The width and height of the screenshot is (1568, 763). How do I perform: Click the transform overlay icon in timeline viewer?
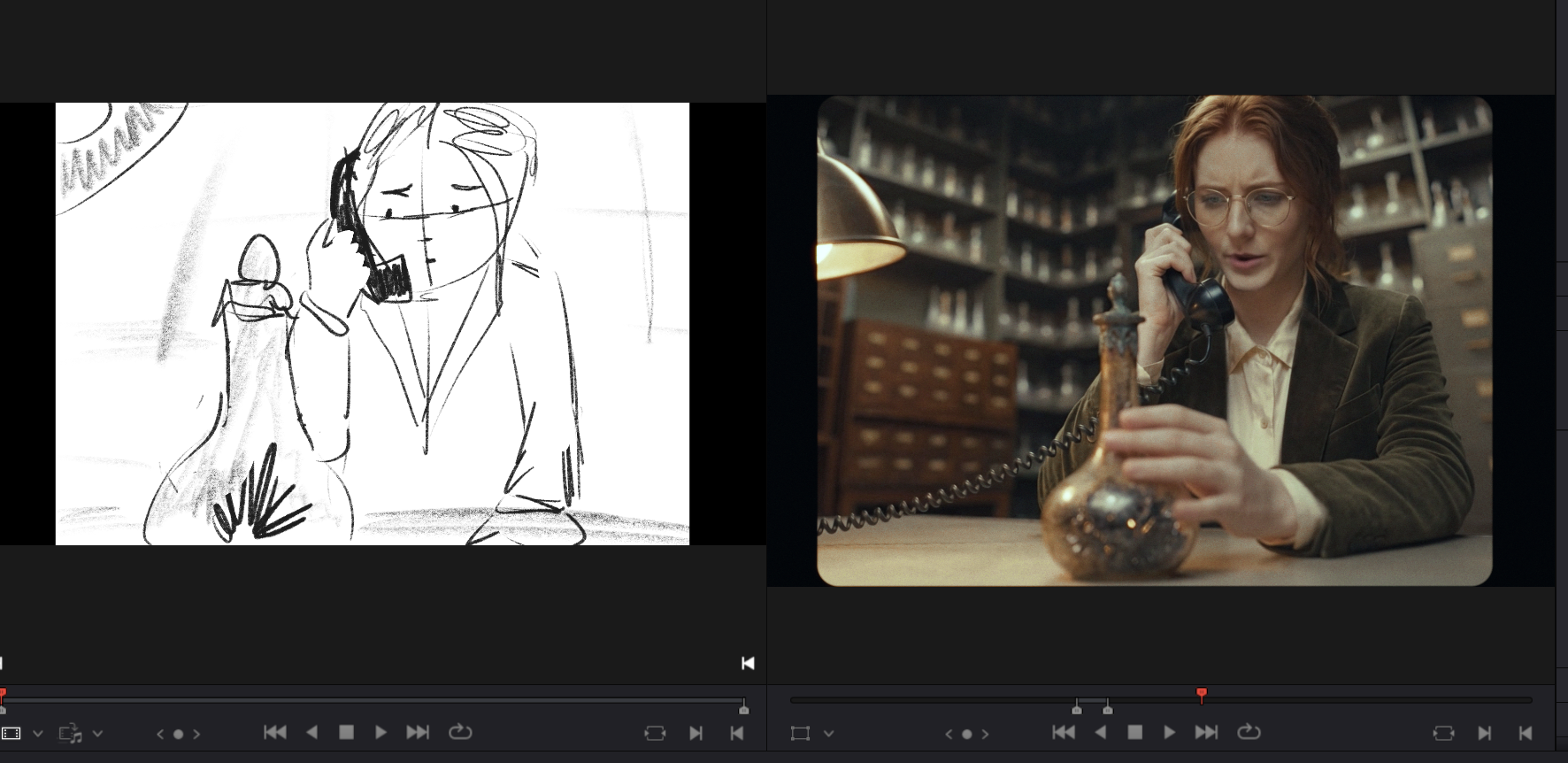(800, 734)
